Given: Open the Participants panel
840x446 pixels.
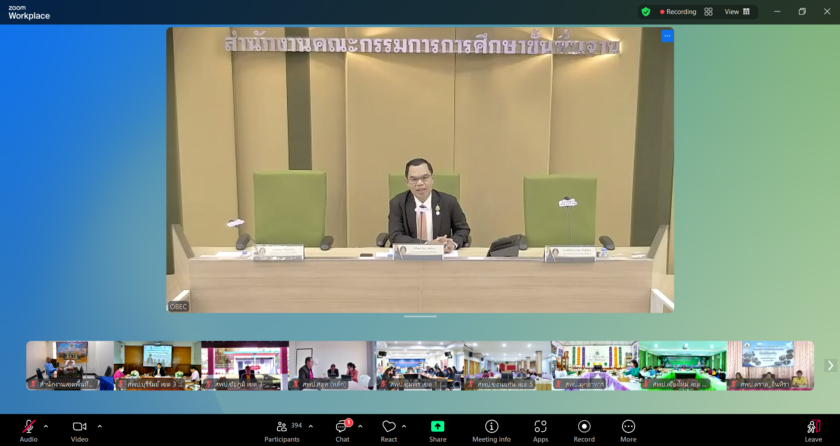Looking at the screenshot, I should point(282,428).
